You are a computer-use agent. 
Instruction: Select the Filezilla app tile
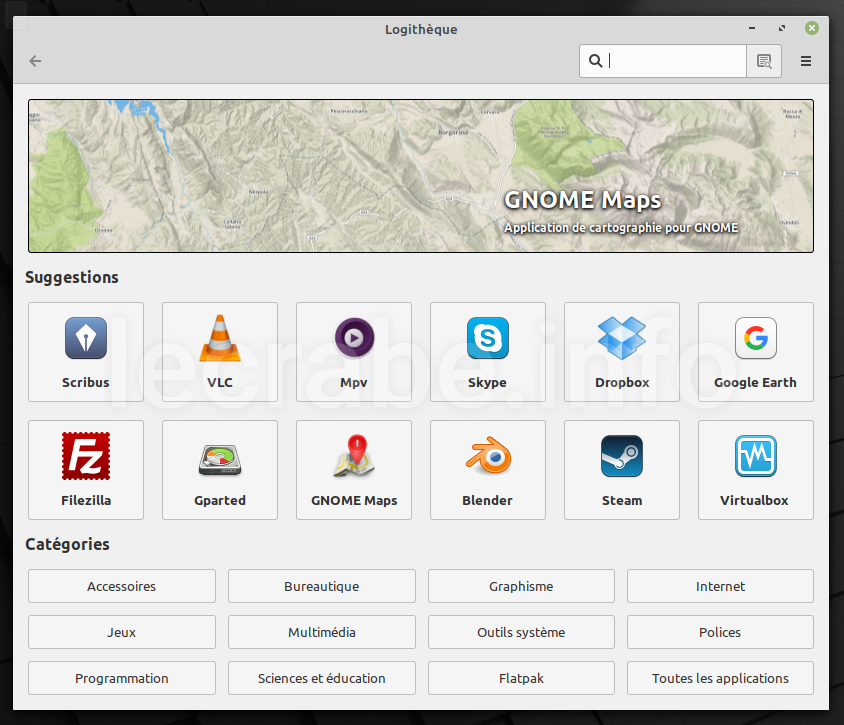pyautogui.click(x=86, y=470)
